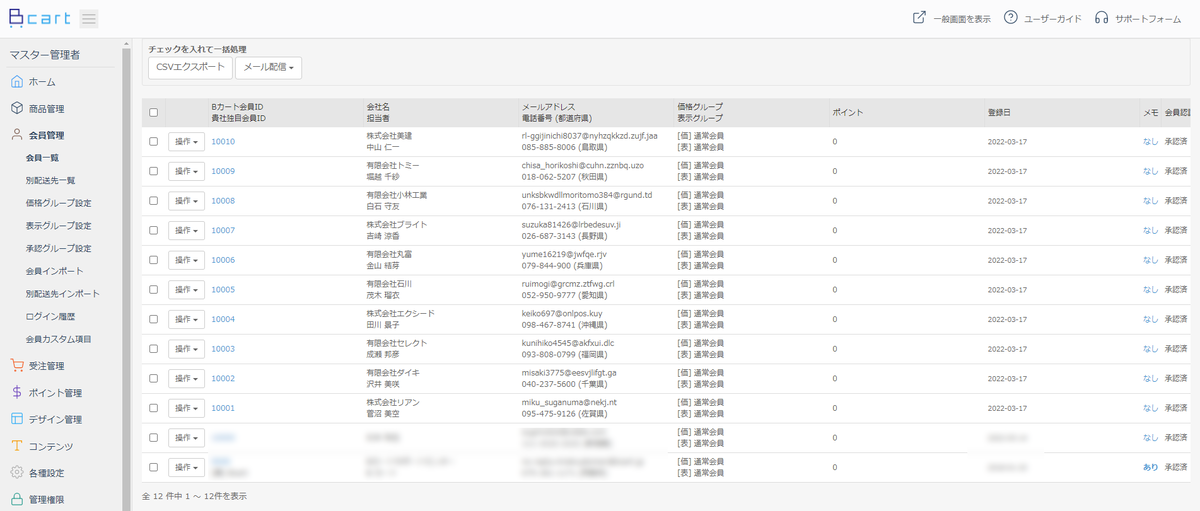Check the box for member 10008
Screen dimensions: 1200x511
pos(153,200)
